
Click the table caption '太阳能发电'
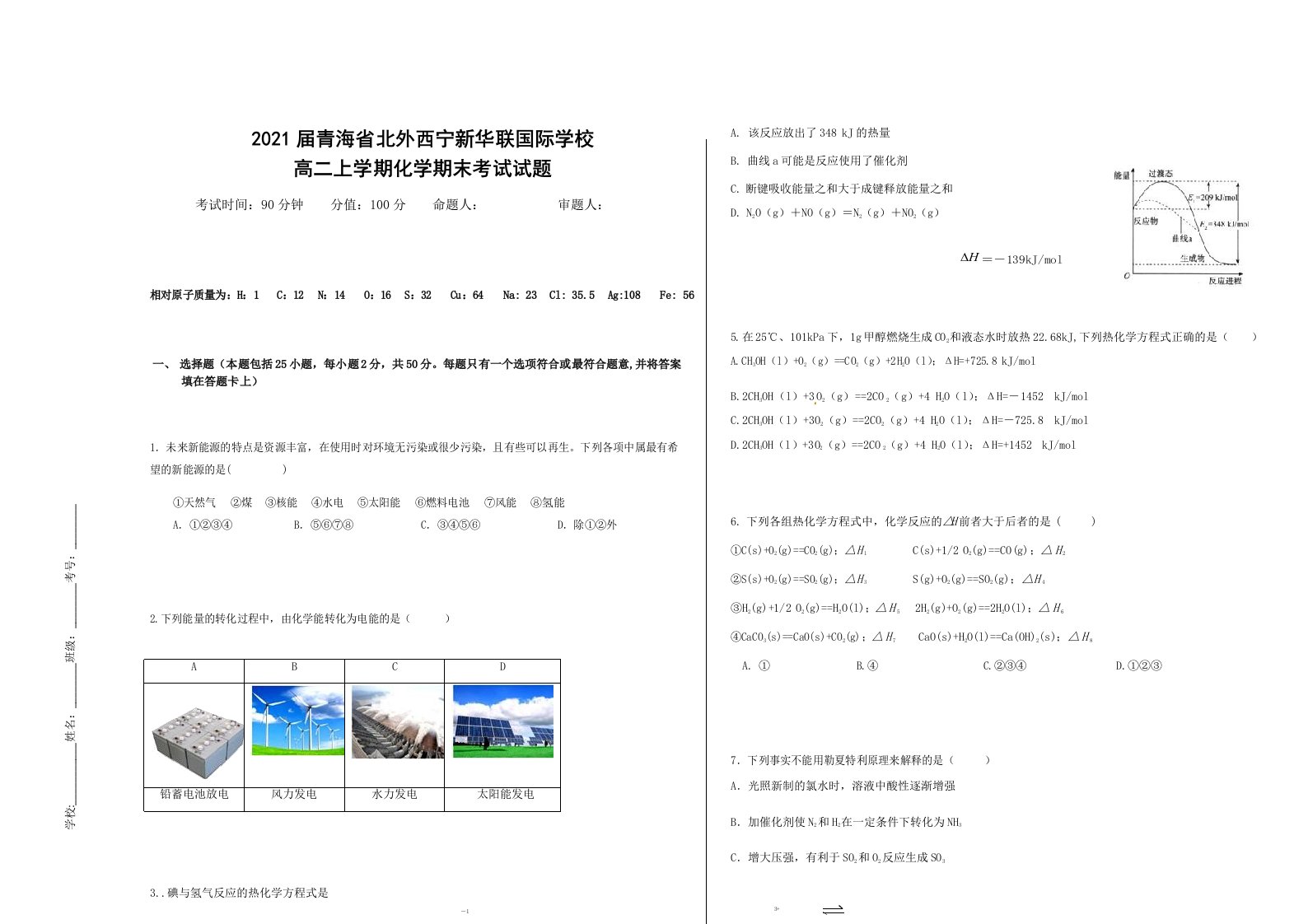tap(506, 795)
